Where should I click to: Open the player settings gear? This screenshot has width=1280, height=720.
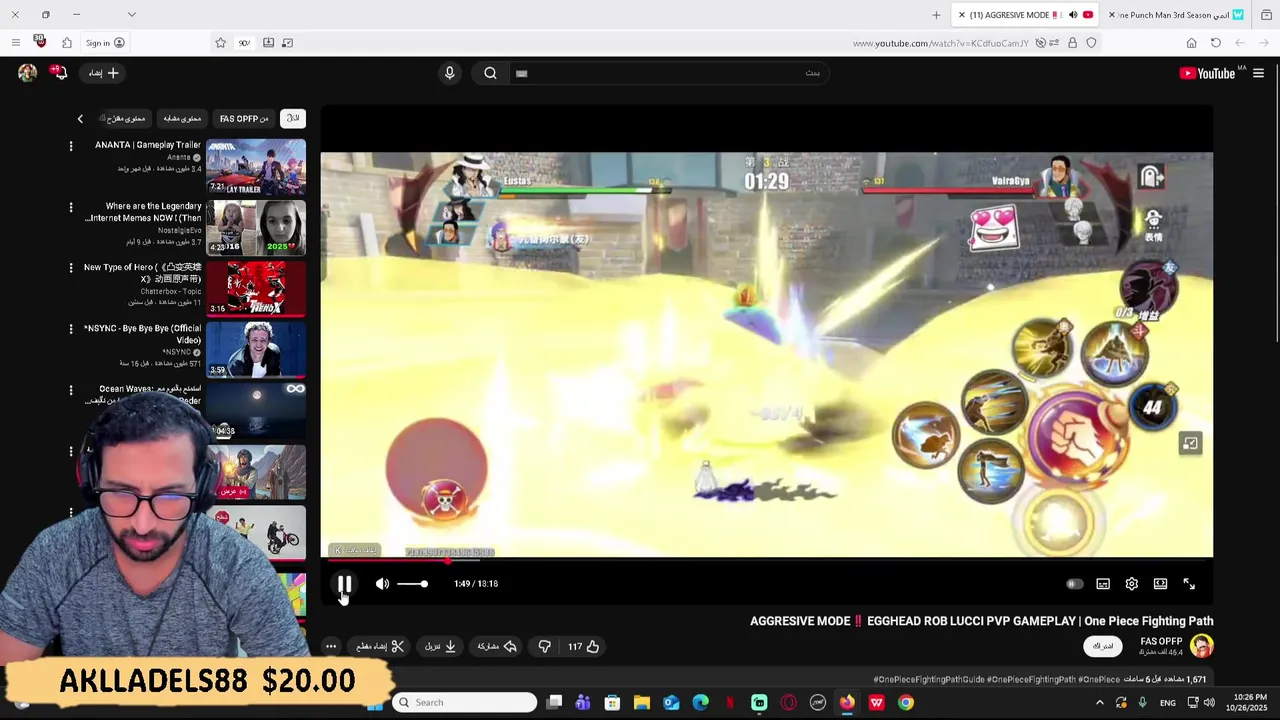point(1132,584)
